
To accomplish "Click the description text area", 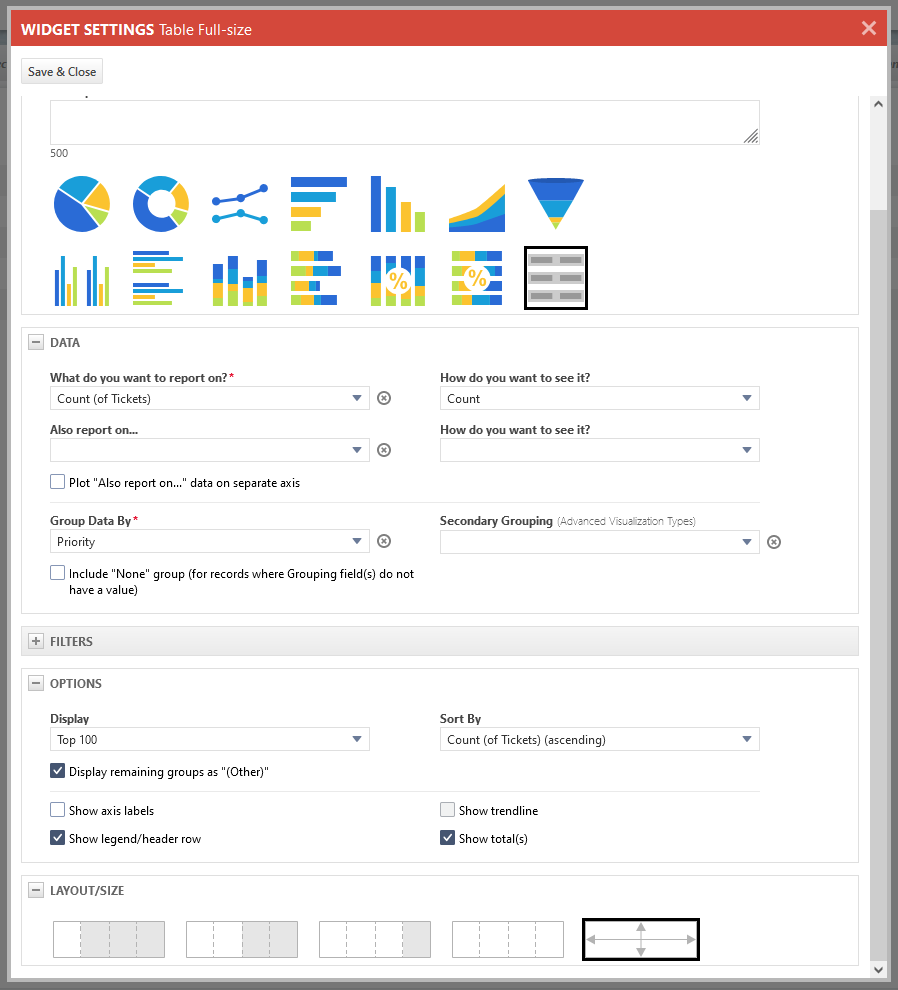I will click(404, 122).
